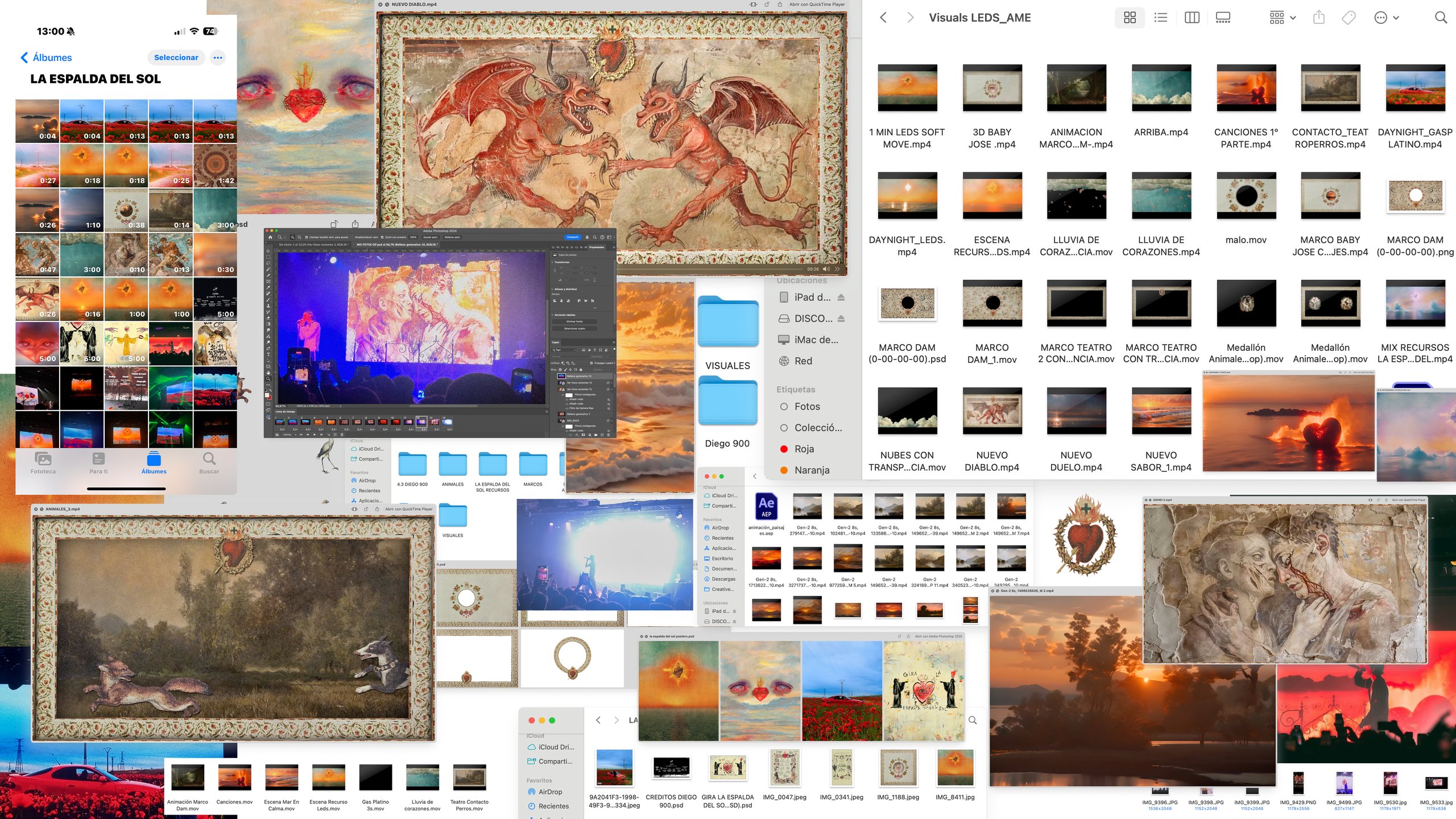The width and height of the screenshot is (1456, 819).
Task: Select the Type tool in Photoshop
Action: [x=268, y=354]
